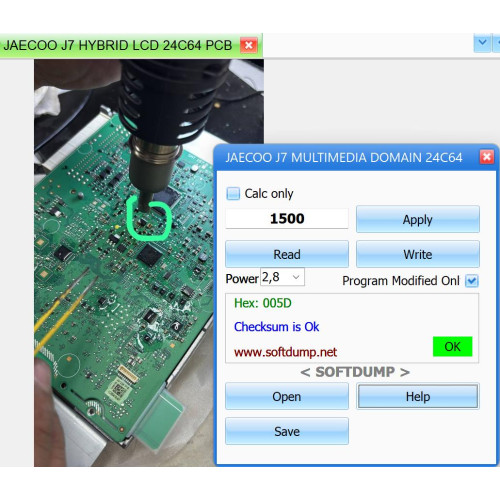Click the Read button
500x500 pixels.
pos(287,254)
